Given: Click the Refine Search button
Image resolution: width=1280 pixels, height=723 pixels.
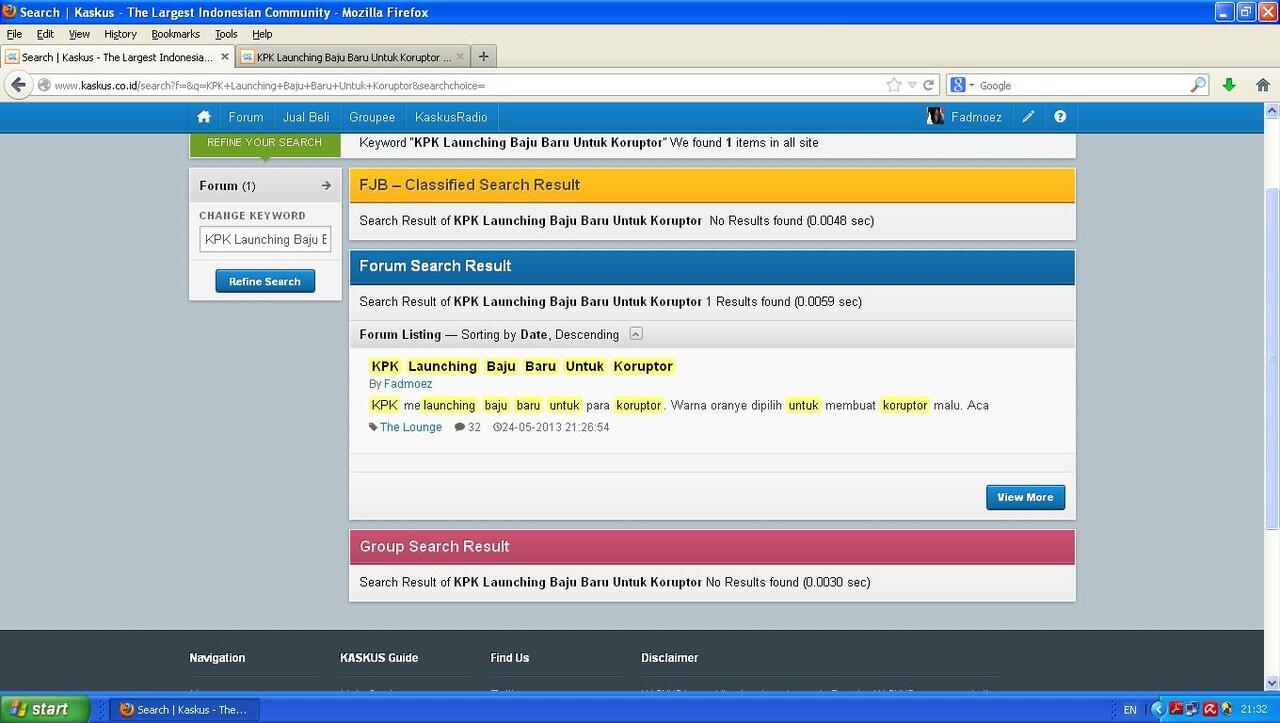Looking at the screenshot, I should tap(265, 281).
